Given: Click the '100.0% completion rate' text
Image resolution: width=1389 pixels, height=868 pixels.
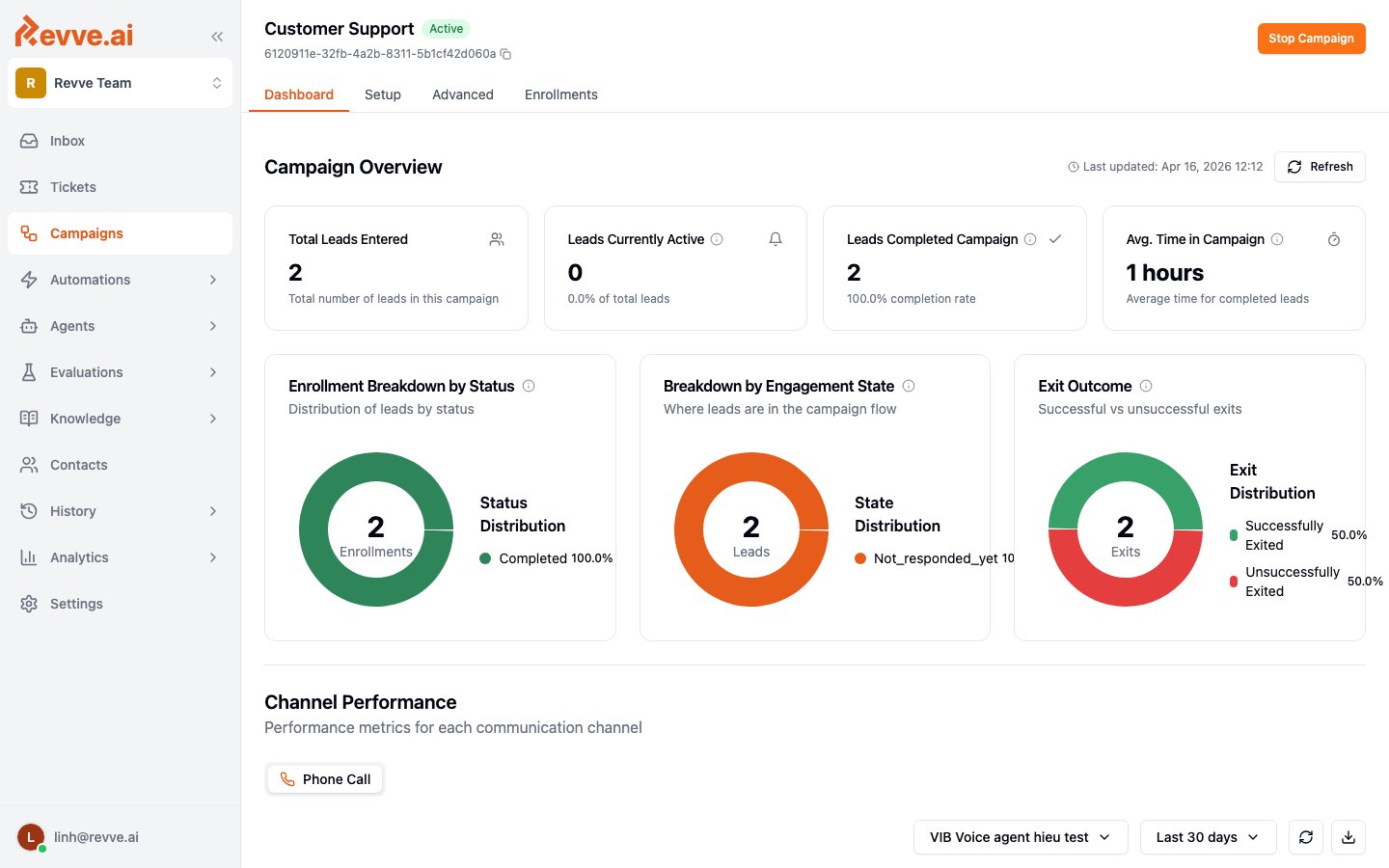Looking at the screenshot, I should click(912, 299).
